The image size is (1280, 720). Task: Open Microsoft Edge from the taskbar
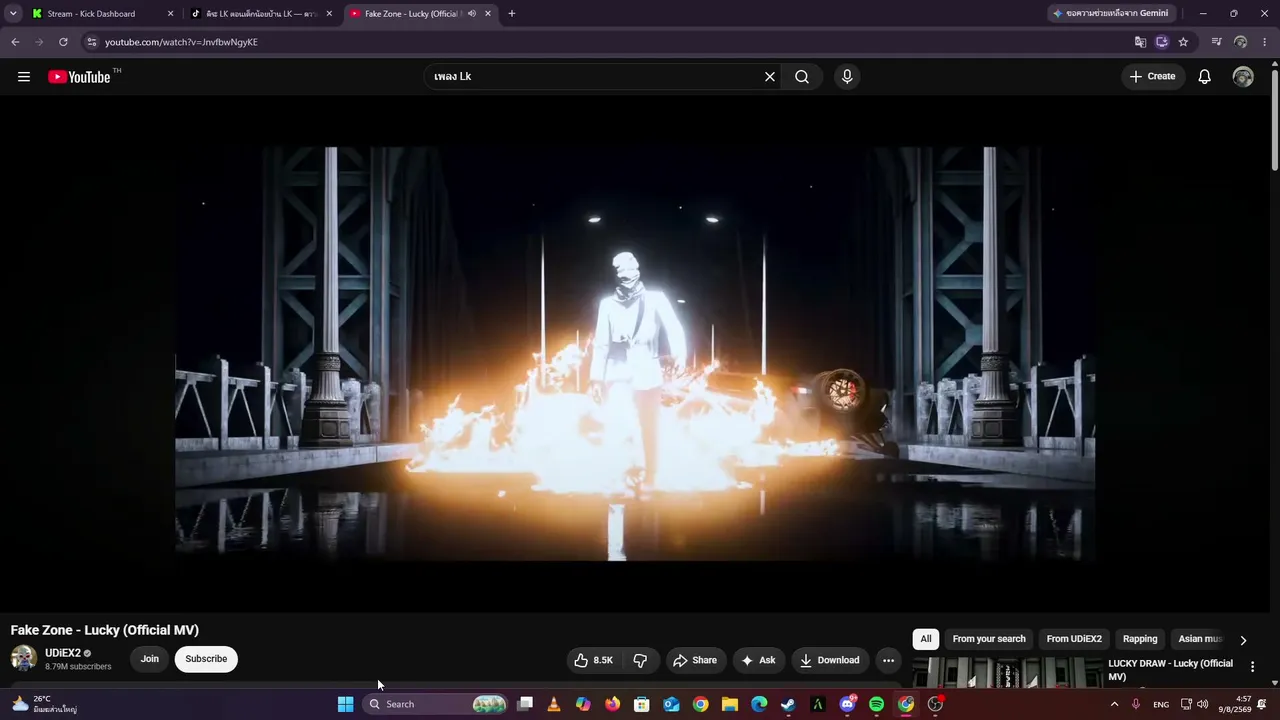[759, 704]
